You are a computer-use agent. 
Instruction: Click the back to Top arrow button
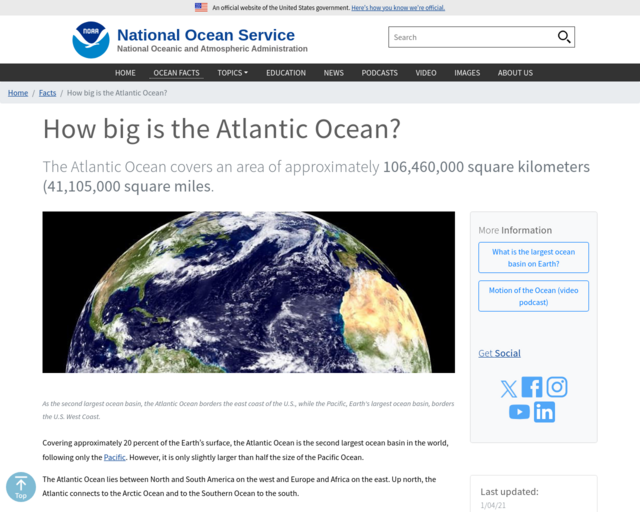(x=21, y=487)
